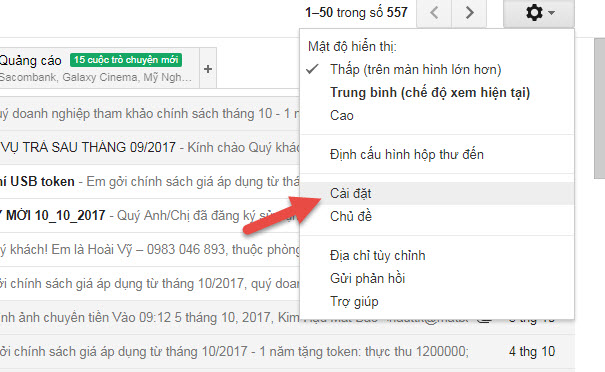This screenshot has width=605, height=372.
Task: Go to the next page of emails
Action: (469, 13)
